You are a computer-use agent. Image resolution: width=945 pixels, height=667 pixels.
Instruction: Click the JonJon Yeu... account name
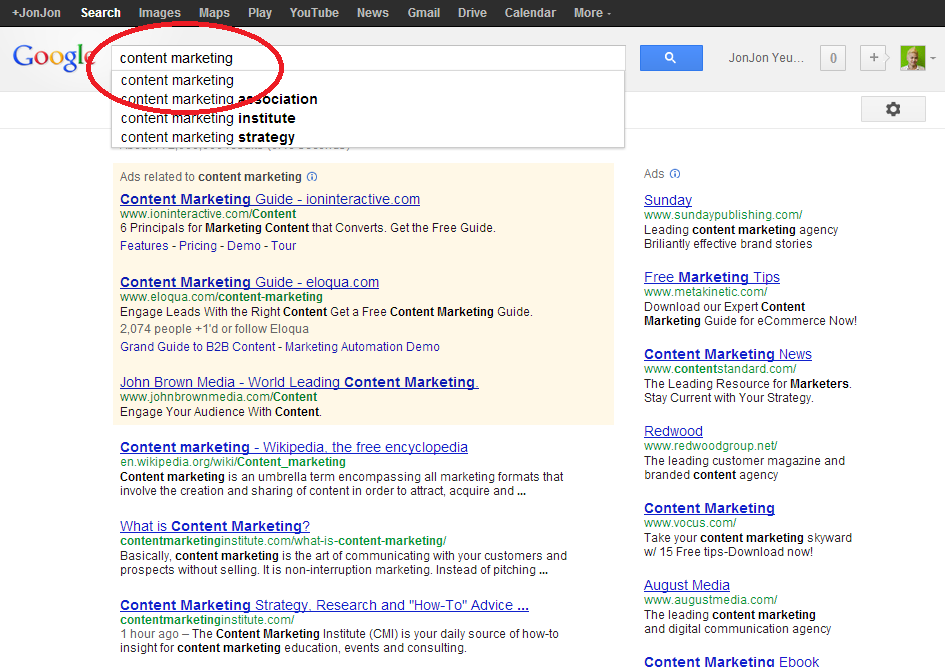[766, 58]
